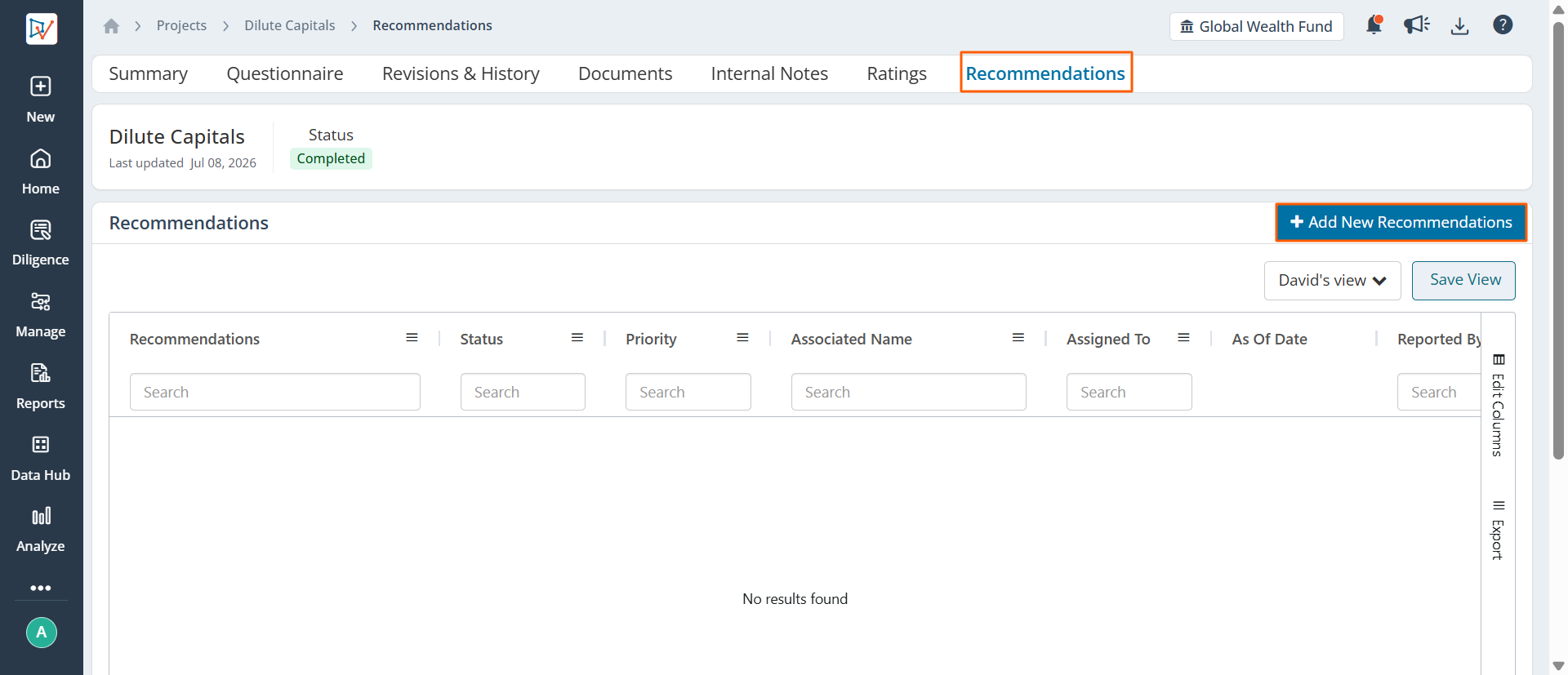This screenshot has width=1568, height=675.
Task: Click the Completed status badge
Action: (331, 158)
